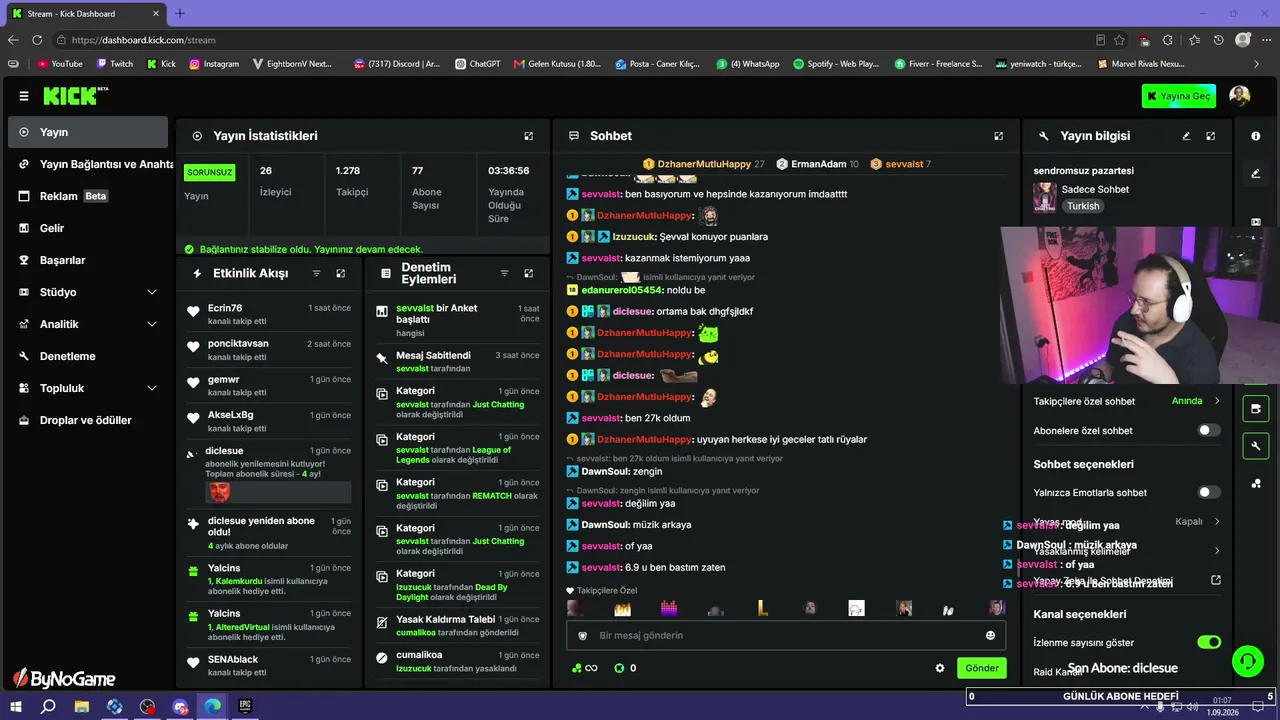This screenshot has width=1280, height=720.
Task: Click the Sadece Sohbet category thumbnail
Action: coord(1045,197)
